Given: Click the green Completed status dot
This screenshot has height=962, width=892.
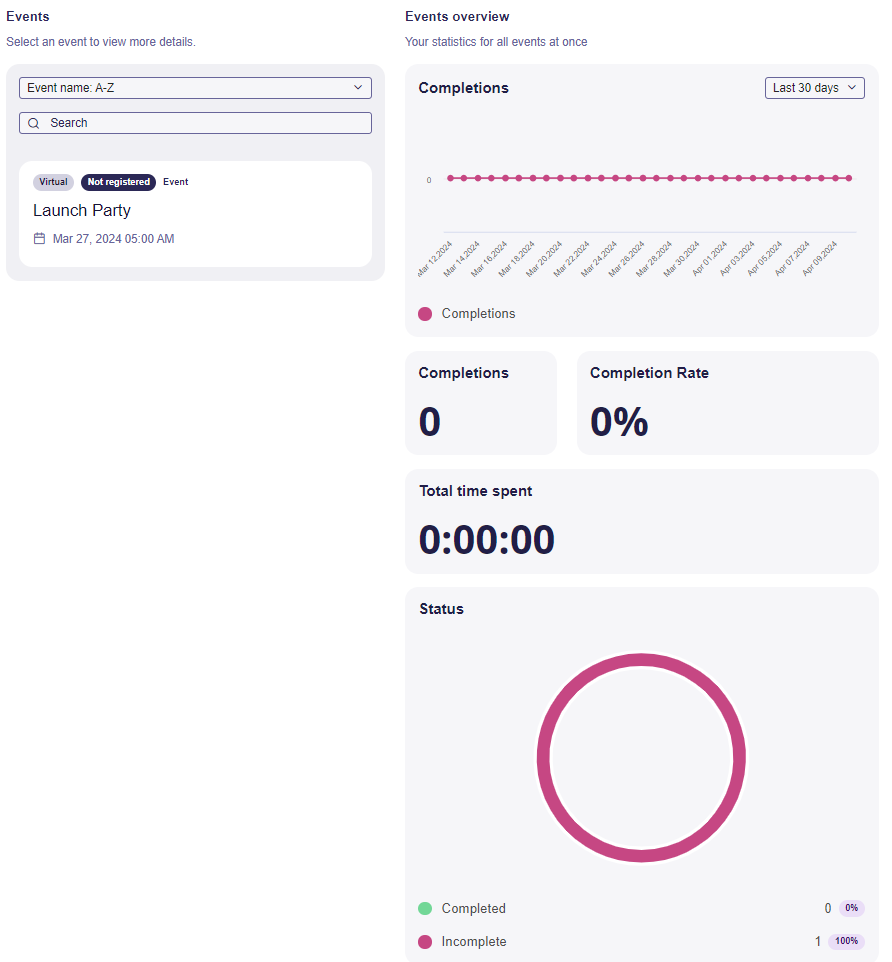Looking at the screenshot, I should click(424, 908).
